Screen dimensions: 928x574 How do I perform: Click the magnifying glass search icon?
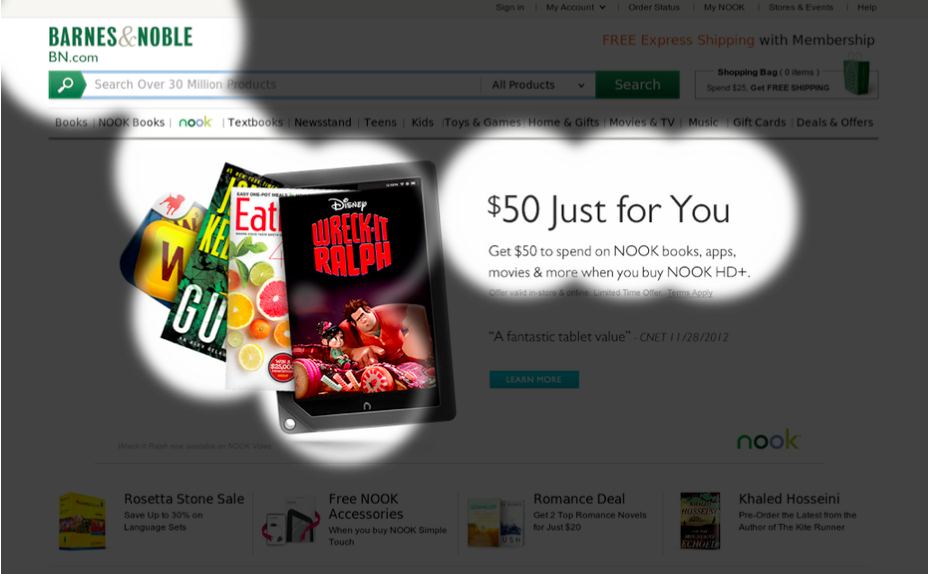tap(65, 85)
